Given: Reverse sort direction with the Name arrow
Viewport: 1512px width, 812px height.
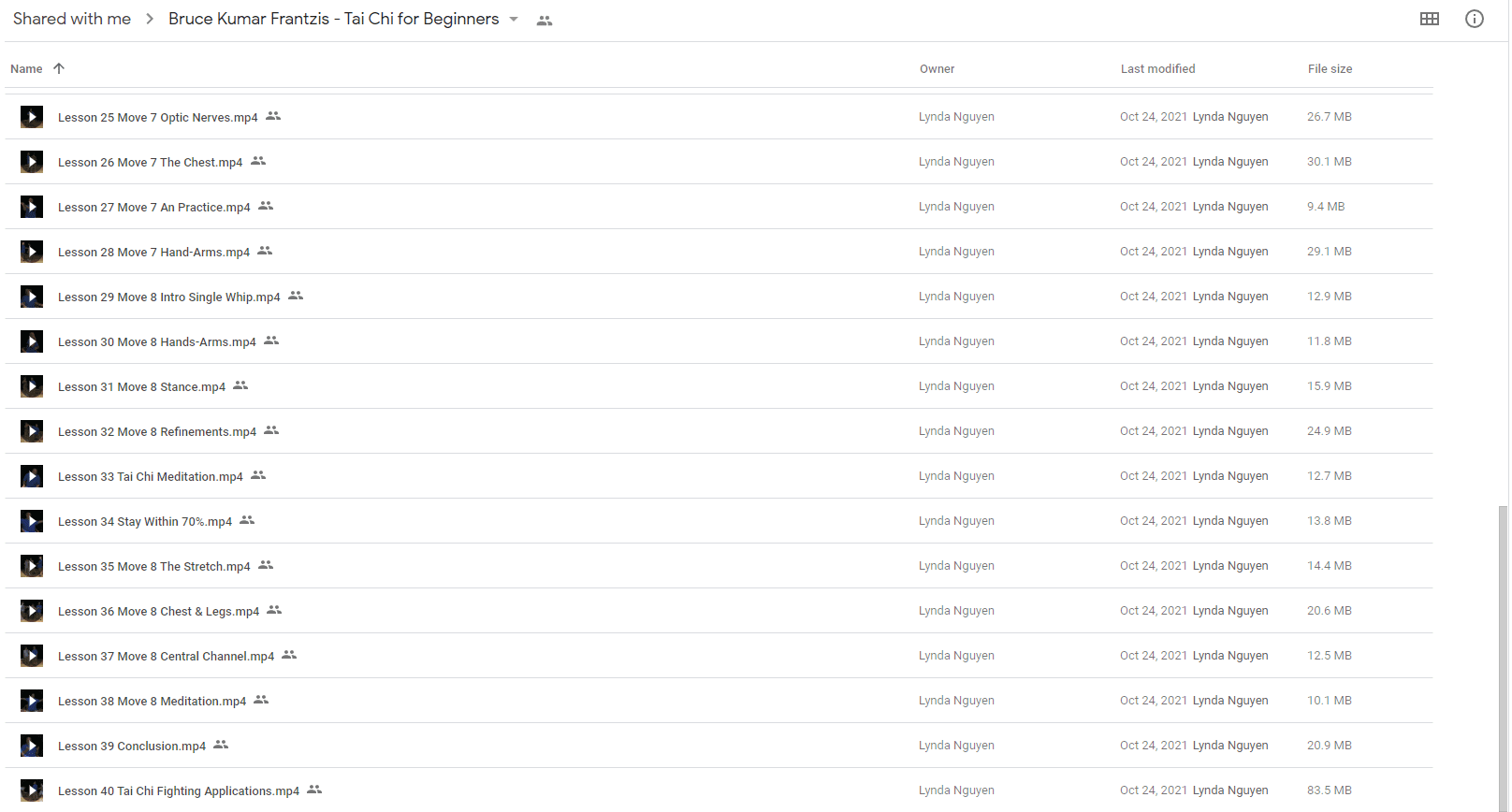Looking at the screenshot, I should point(59,68).
